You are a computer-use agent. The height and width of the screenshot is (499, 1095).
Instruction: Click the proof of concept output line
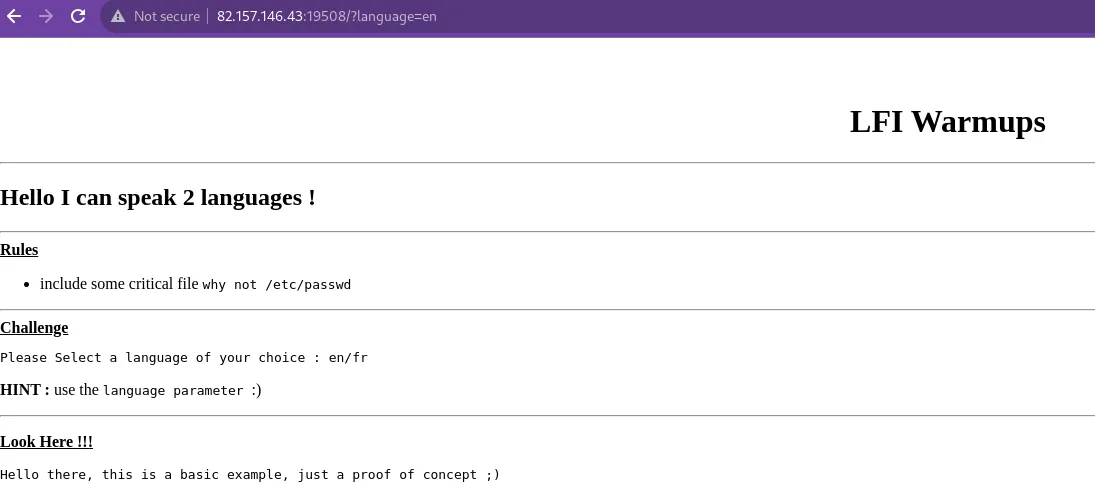coord(250,475)
